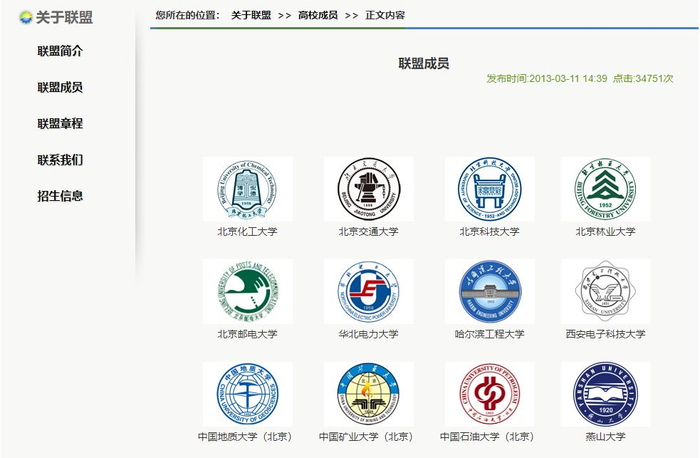Image resolution: width=700 pixels, height=458 pixels.
Task: Click the 西安电子科技大学 caption
Action: tap(605, 334)
